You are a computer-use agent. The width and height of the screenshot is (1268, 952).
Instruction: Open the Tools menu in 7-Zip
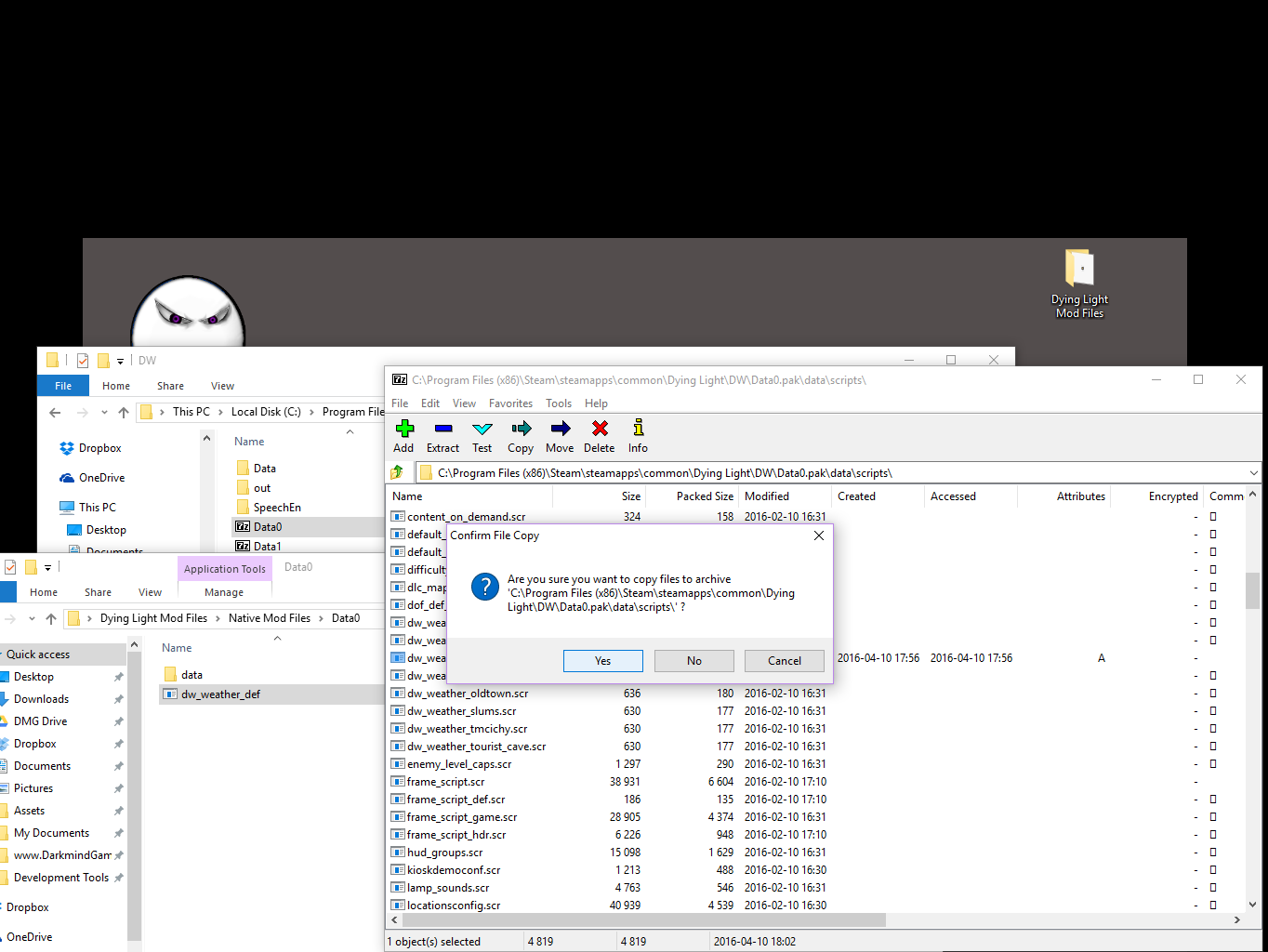point(559,403)
